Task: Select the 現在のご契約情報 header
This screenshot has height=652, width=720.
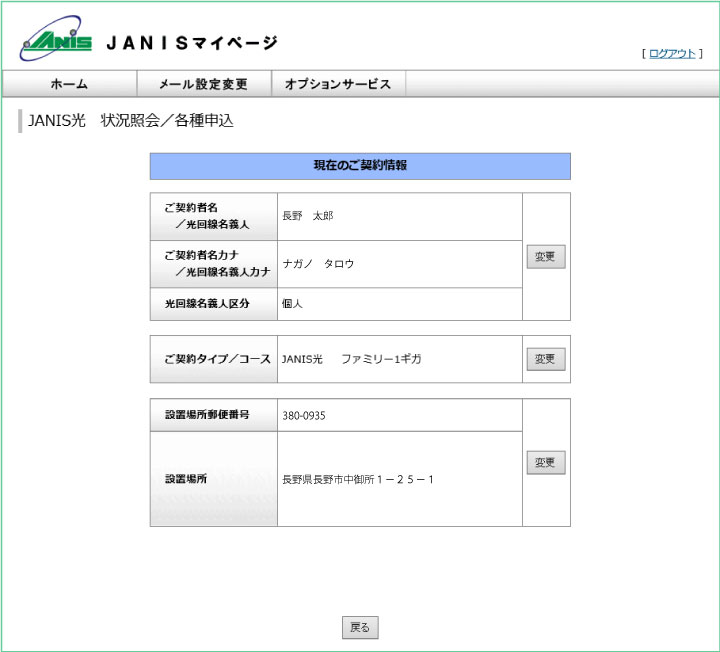Action: [x=360, y=166]
